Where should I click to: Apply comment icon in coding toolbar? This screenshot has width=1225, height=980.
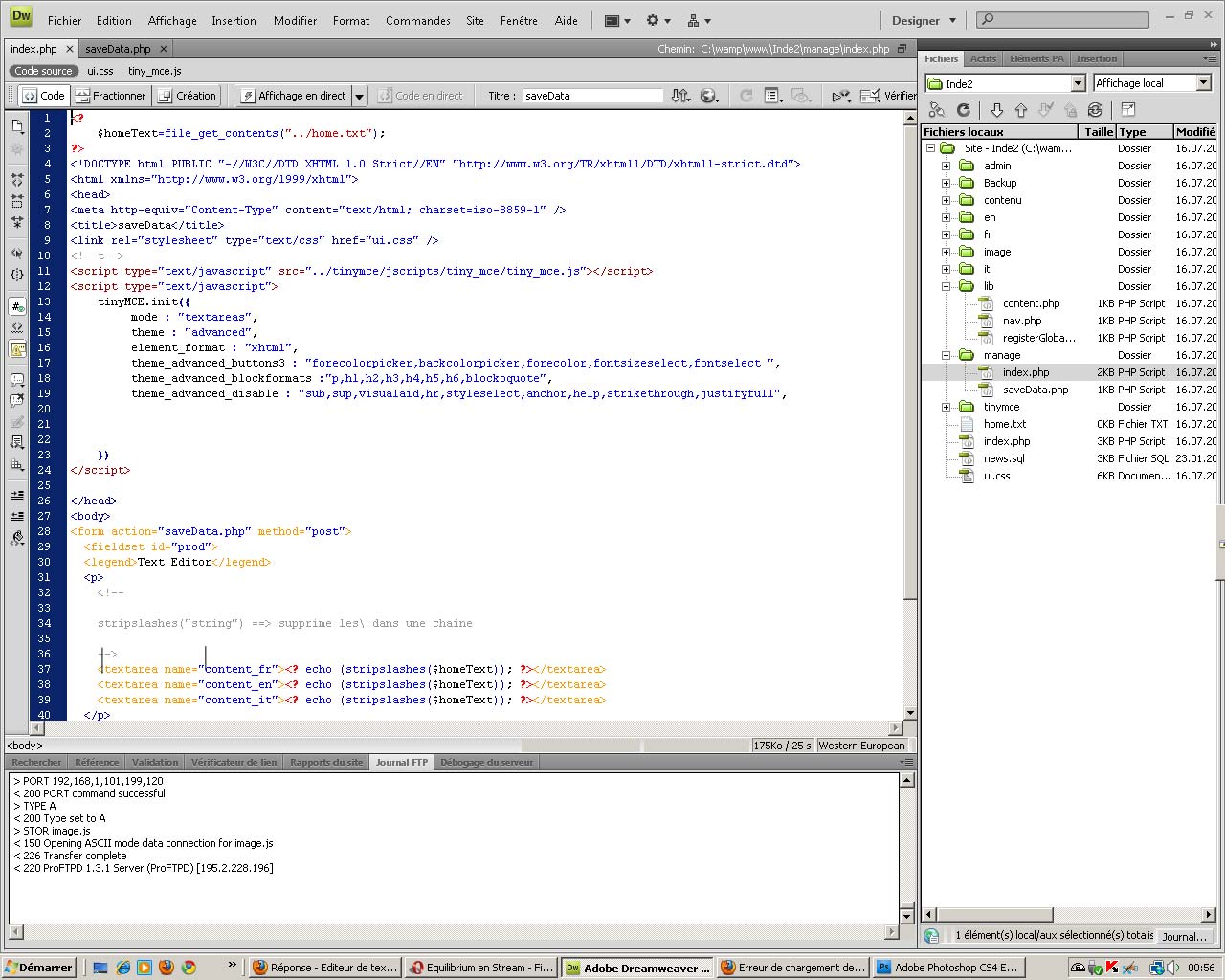[x=17, y=379]
